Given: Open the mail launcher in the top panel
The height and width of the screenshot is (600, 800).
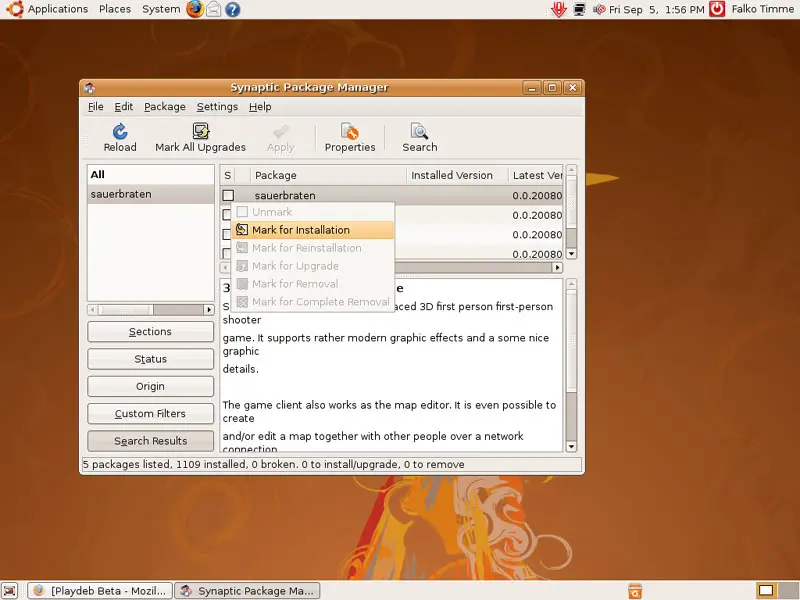Looking at the screenshot, I should pos(214,9).
